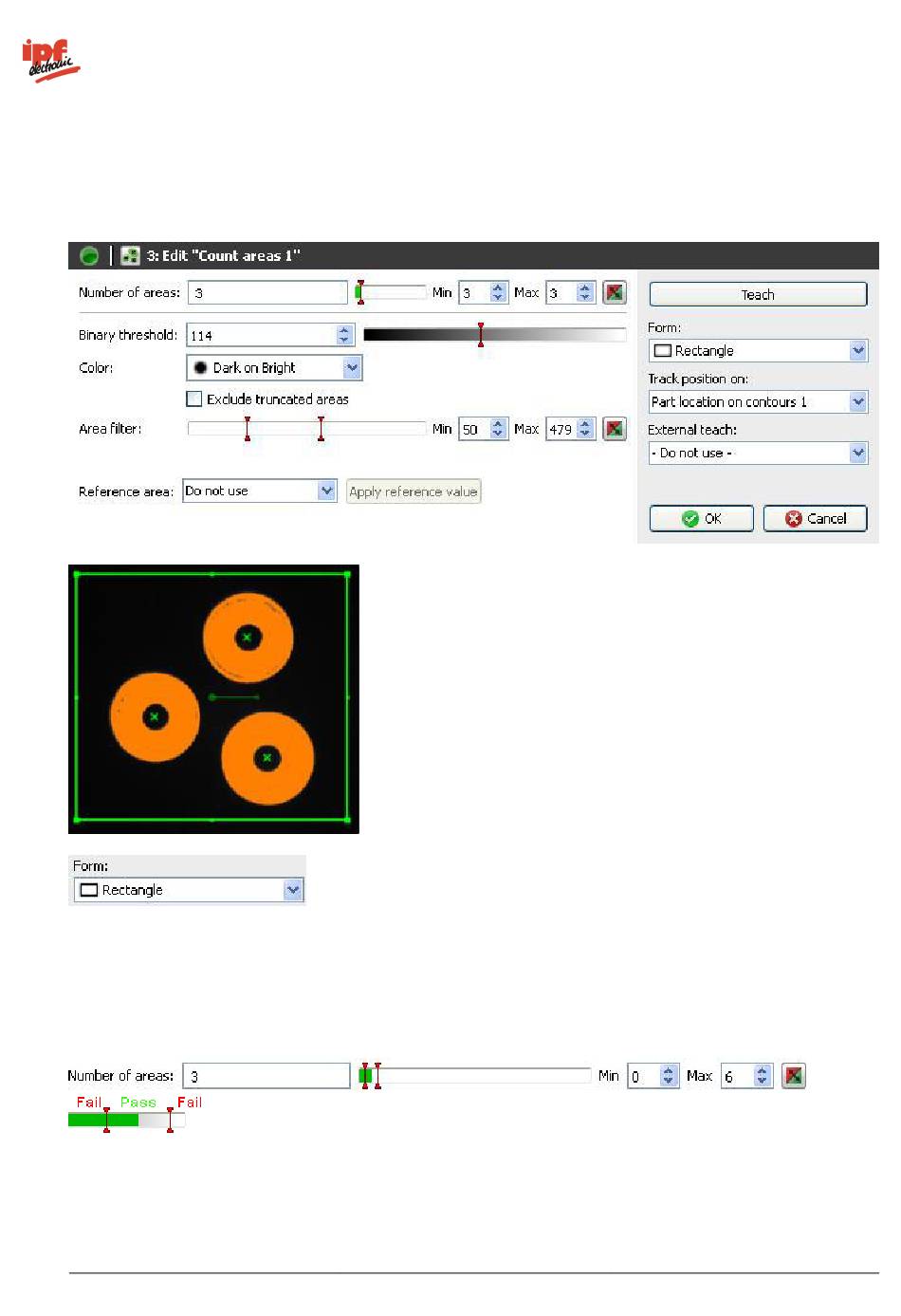Click the lower Number of areas slider
This screenshot has width=901, height=1316.
click(475, 1075)
